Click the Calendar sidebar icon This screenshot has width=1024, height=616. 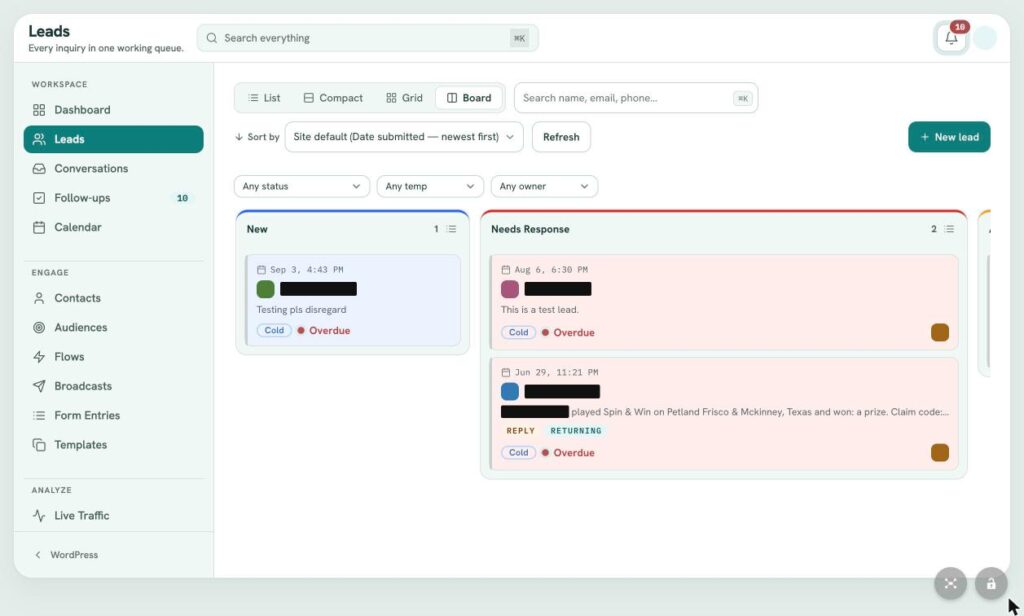[39, 227]
